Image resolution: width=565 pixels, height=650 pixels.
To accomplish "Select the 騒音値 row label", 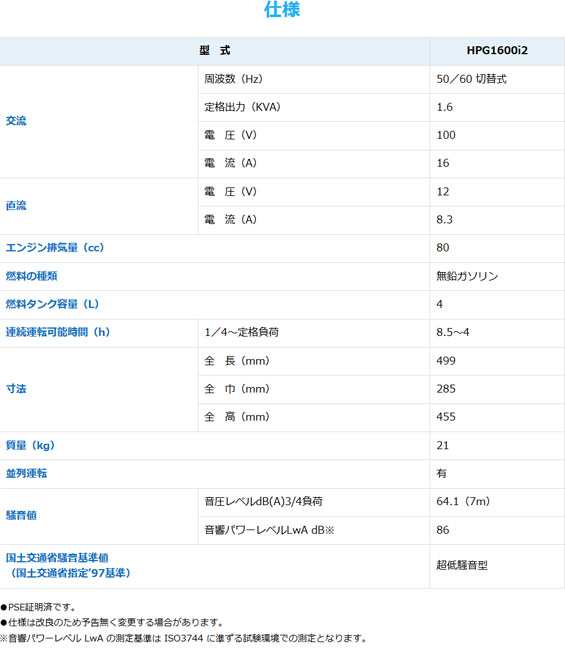I will pos(21,516).
